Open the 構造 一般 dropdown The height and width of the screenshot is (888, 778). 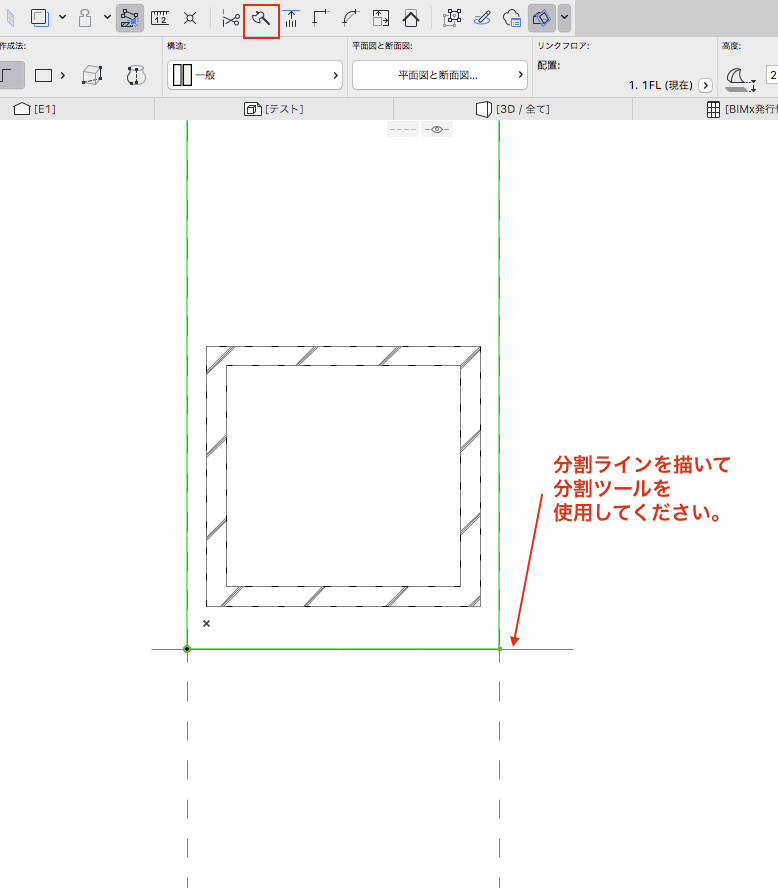click(255, 75)
